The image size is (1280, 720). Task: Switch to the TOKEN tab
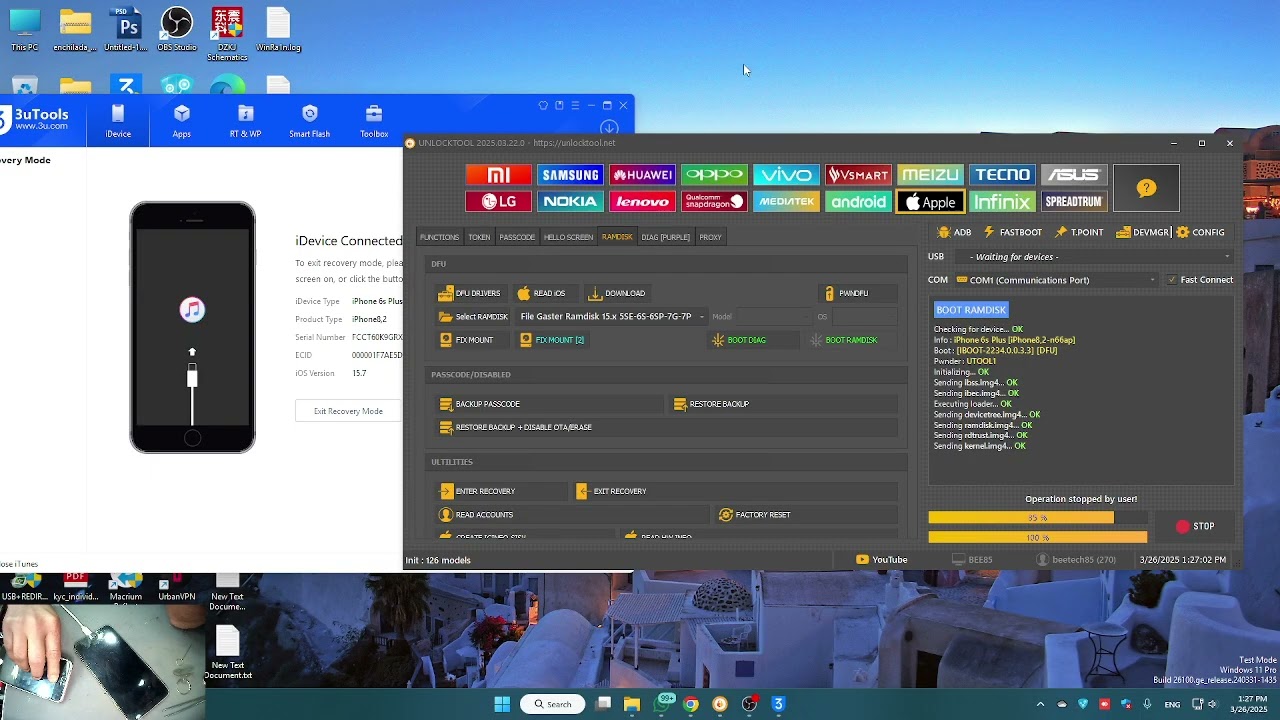coord(479,237)
